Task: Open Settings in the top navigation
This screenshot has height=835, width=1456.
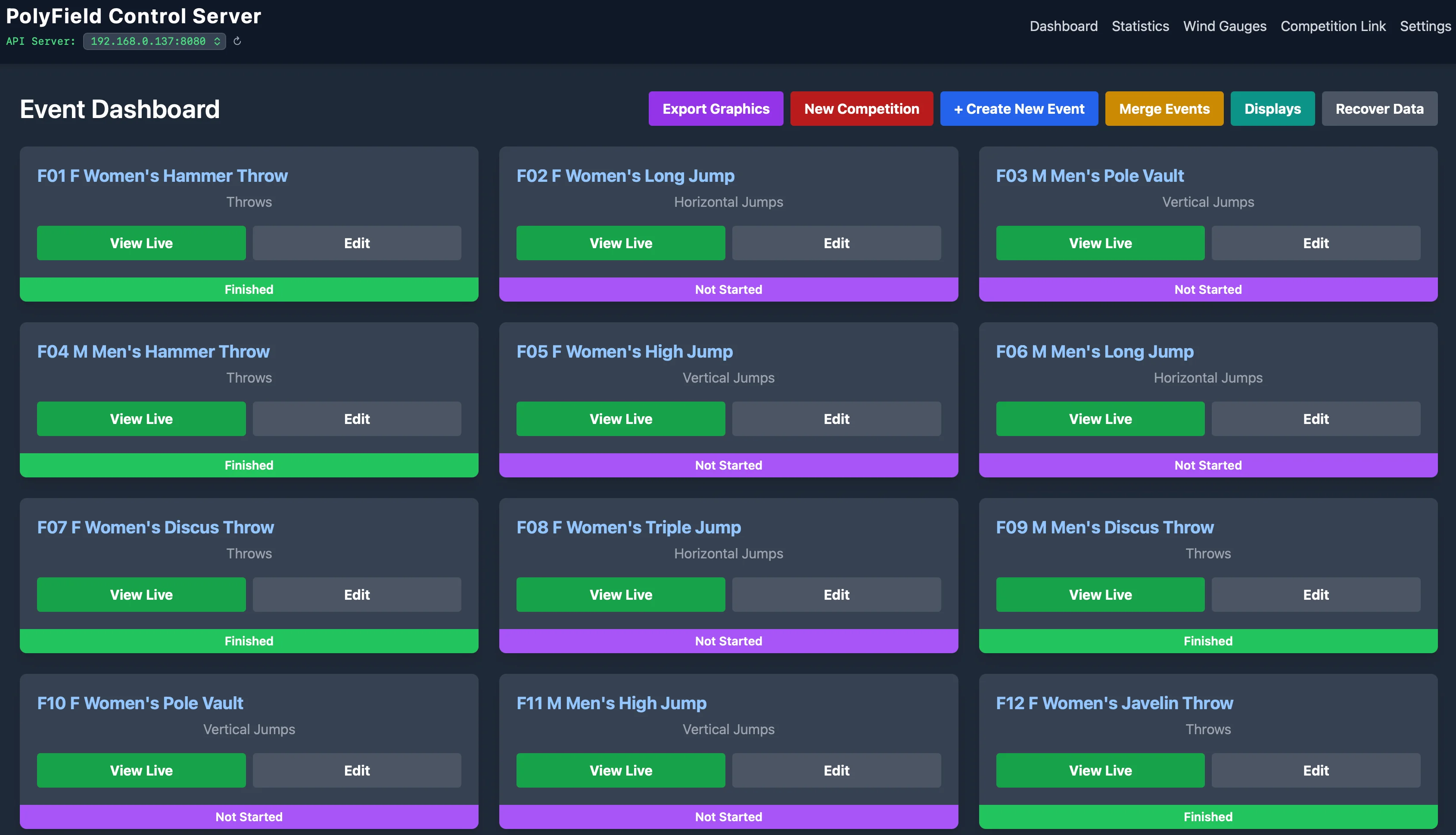Action: (x=1425, y=26)
